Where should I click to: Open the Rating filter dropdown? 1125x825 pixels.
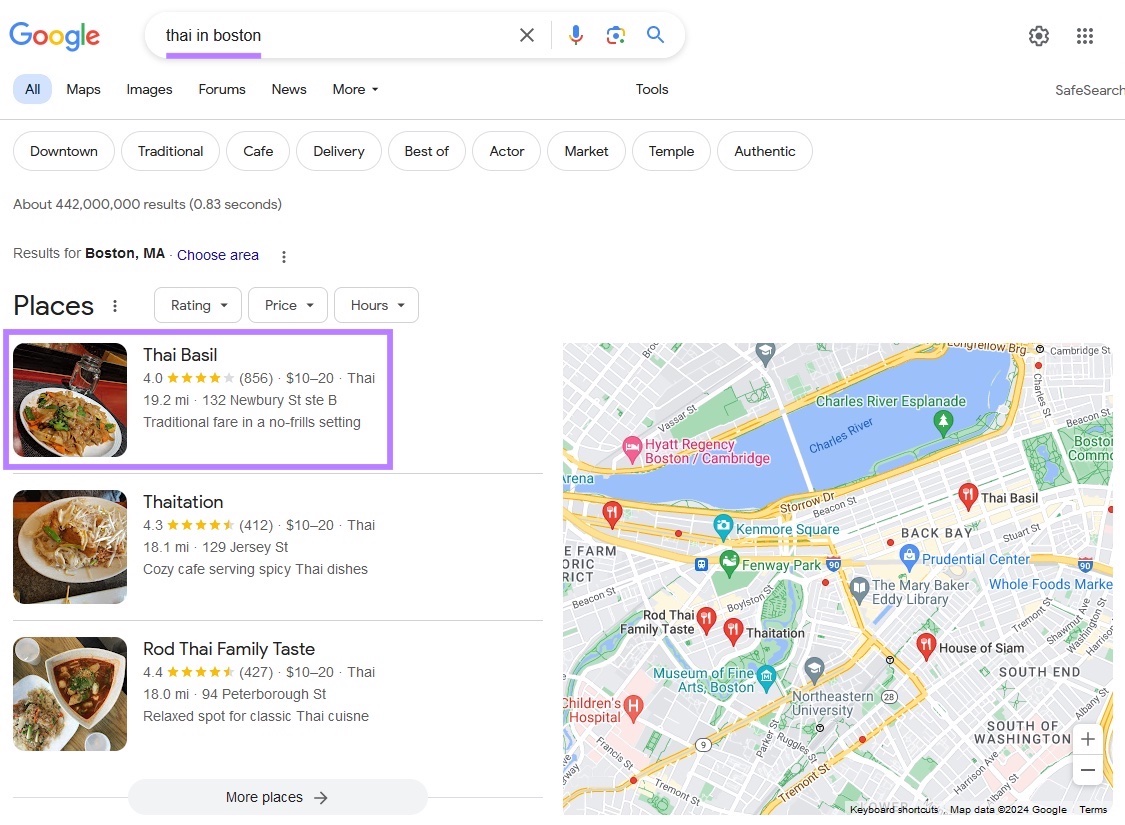click(197, 305)
